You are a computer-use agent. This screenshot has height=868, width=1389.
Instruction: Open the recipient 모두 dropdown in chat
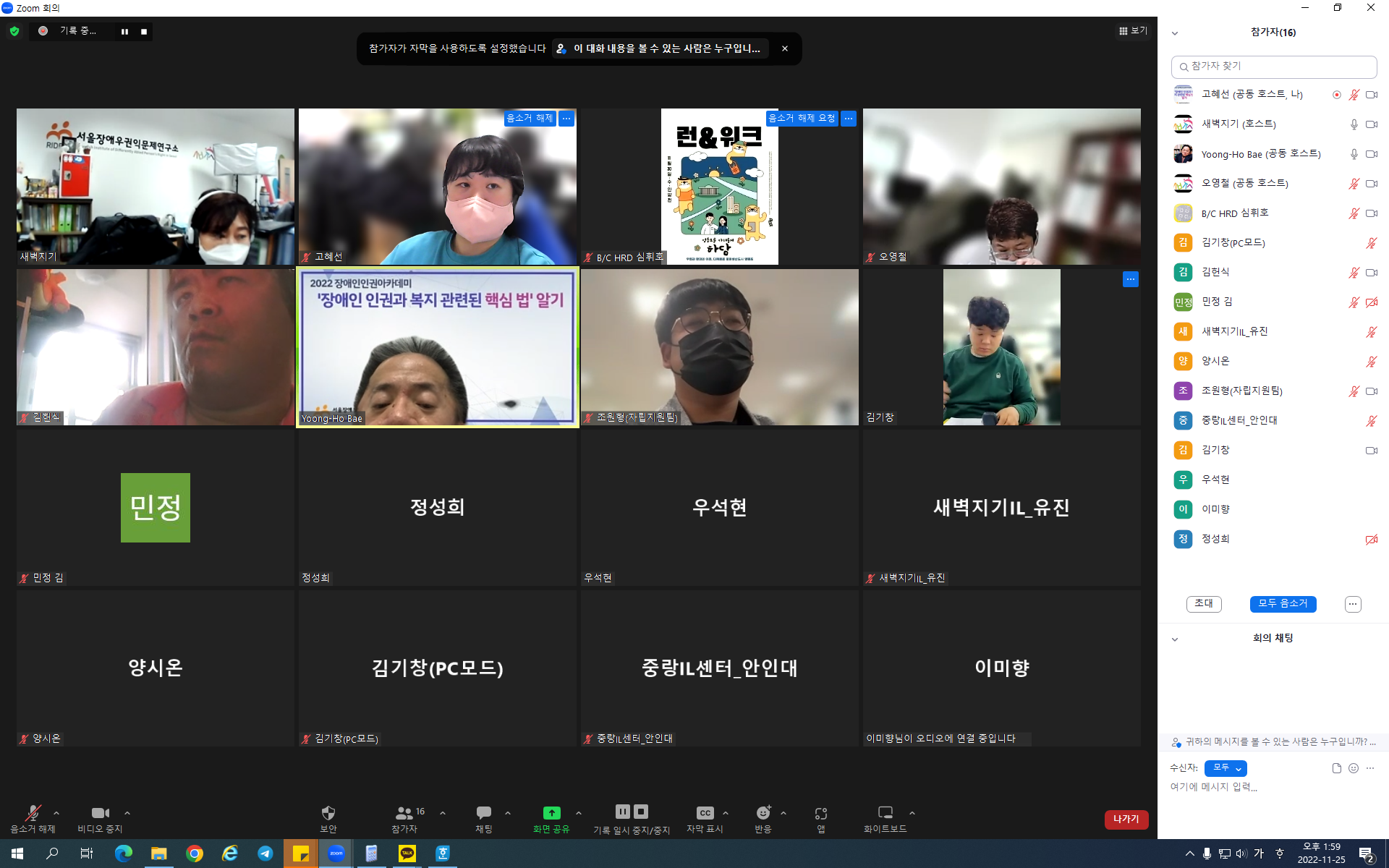pos(1226,768)
